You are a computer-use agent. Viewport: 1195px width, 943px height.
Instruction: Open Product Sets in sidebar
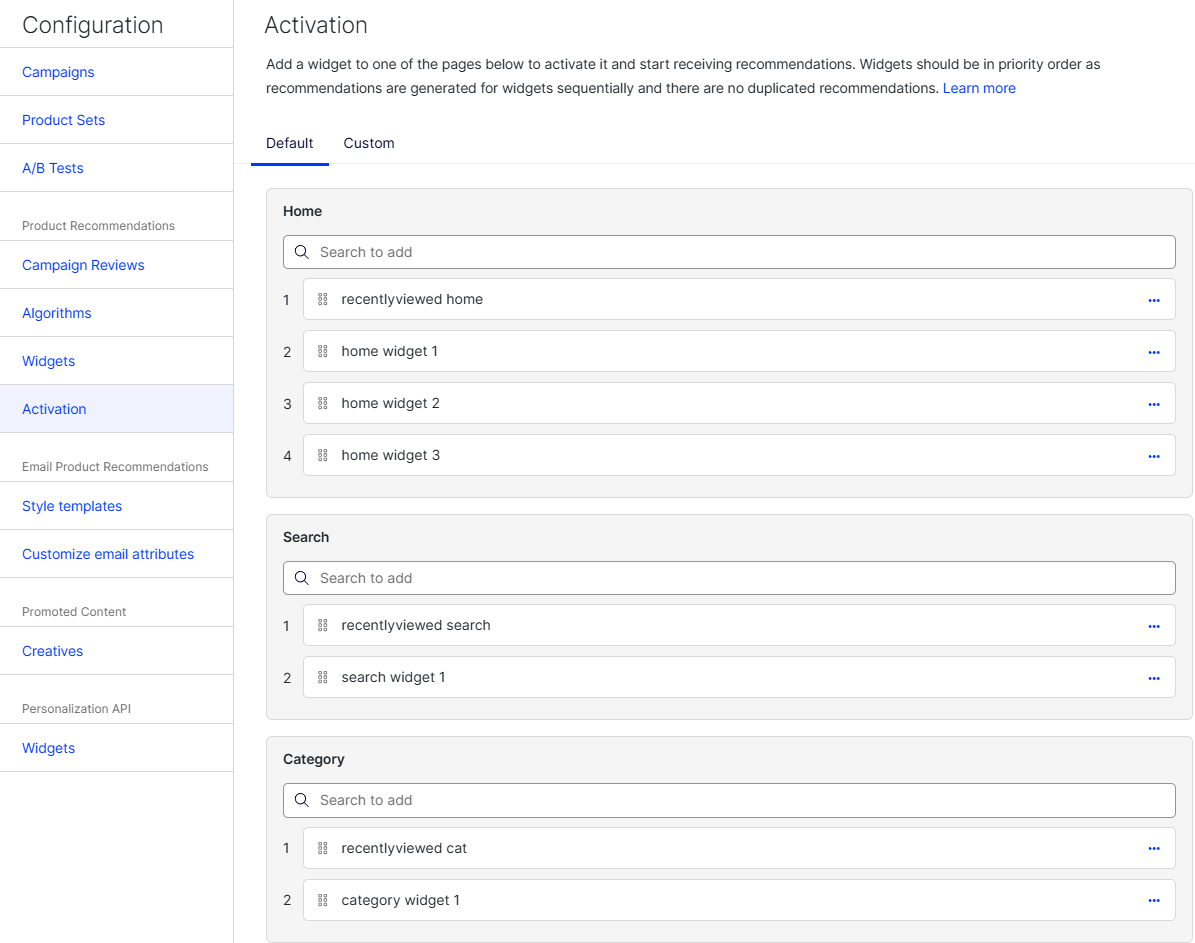pyautogui.click(x=63, y=120)
